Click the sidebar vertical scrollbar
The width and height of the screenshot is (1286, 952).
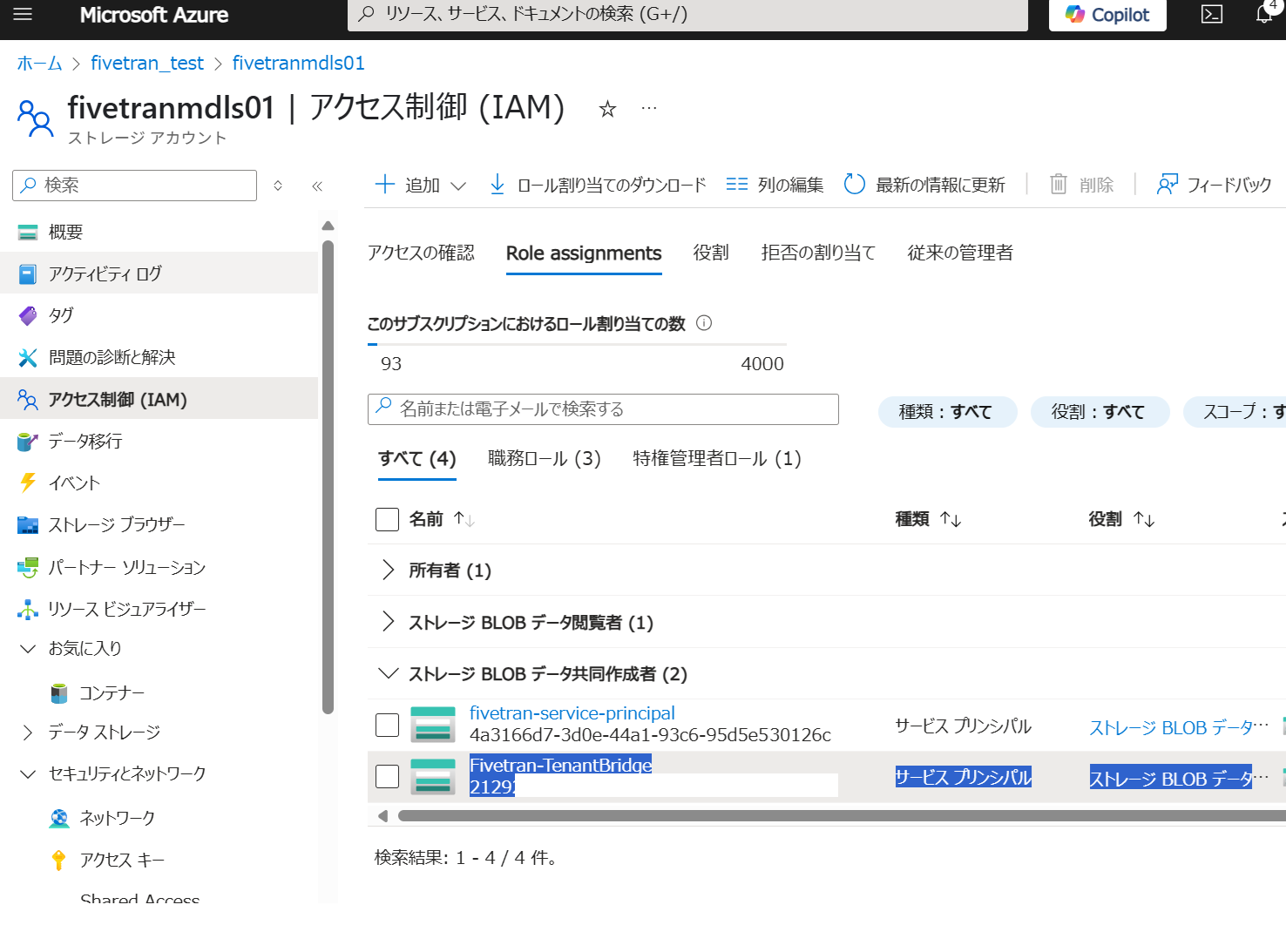click(328, 476)
